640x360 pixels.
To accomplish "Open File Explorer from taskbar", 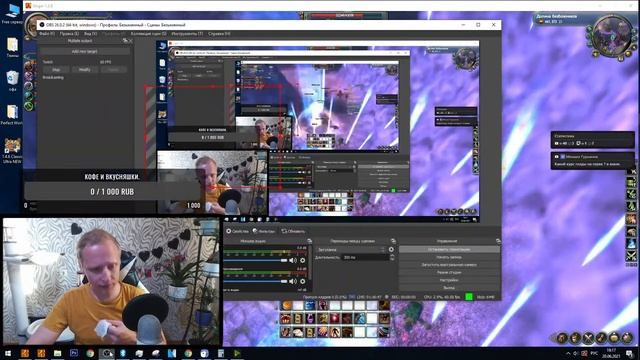I will pos(57,353).
